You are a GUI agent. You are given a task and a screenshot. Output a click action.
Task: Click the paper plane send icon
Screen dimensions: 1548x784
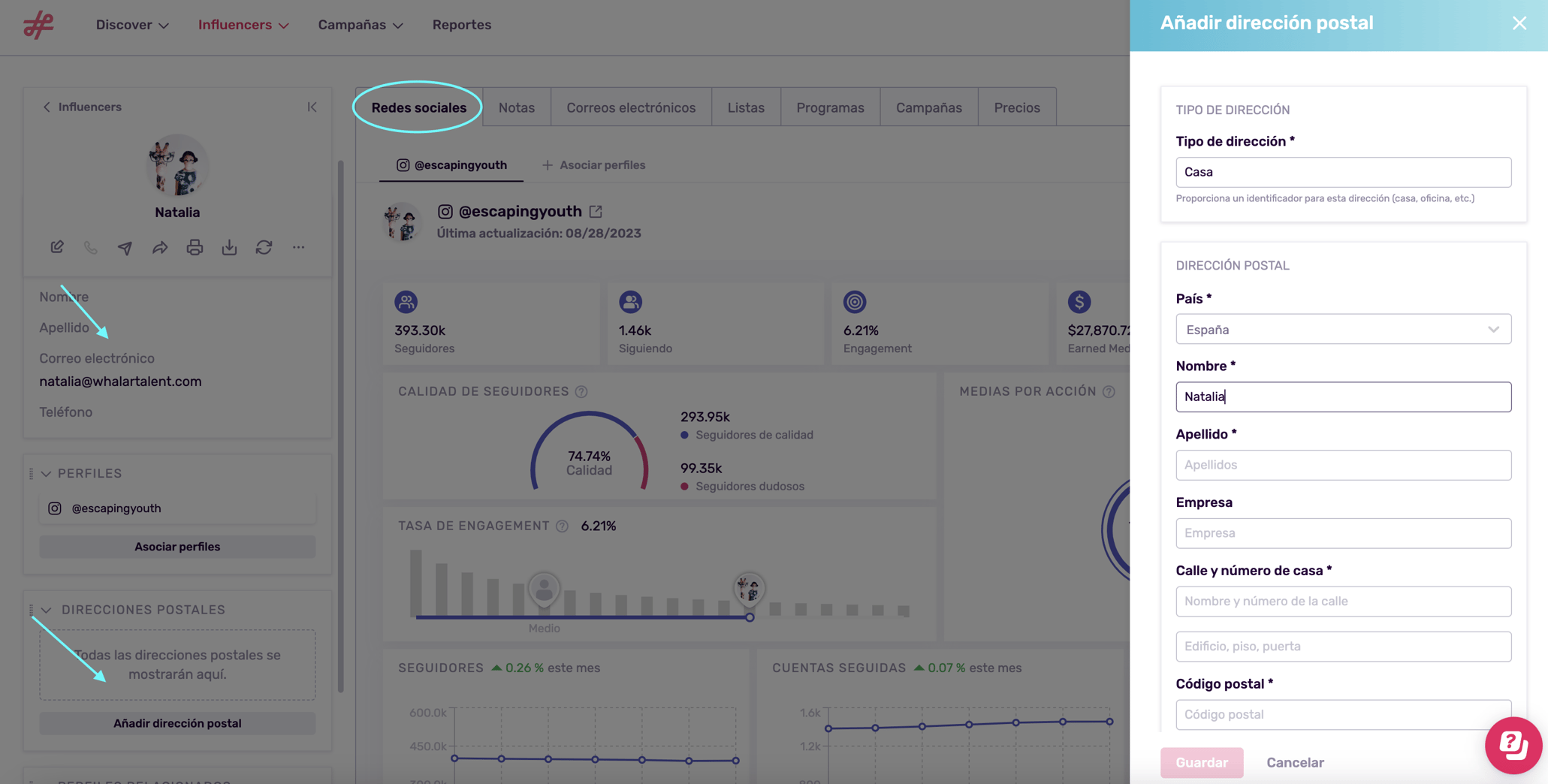[x=125, y=247]
